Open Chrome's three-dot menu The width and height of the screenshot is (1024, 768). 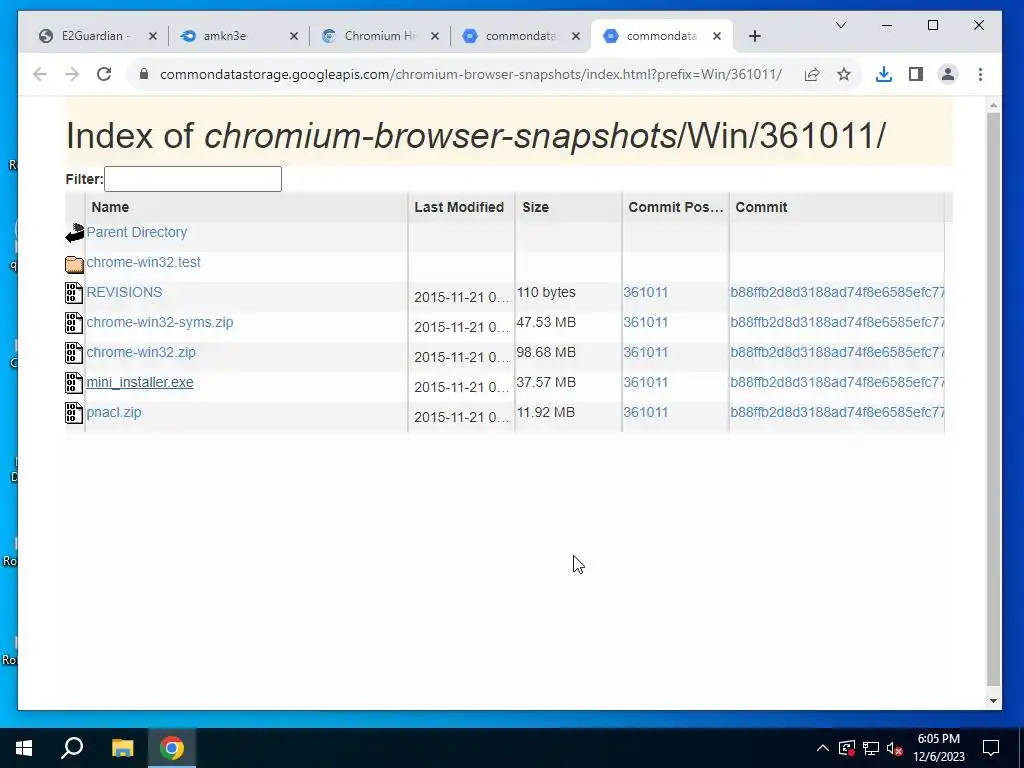pyautogui.click(x=980, y=74)
